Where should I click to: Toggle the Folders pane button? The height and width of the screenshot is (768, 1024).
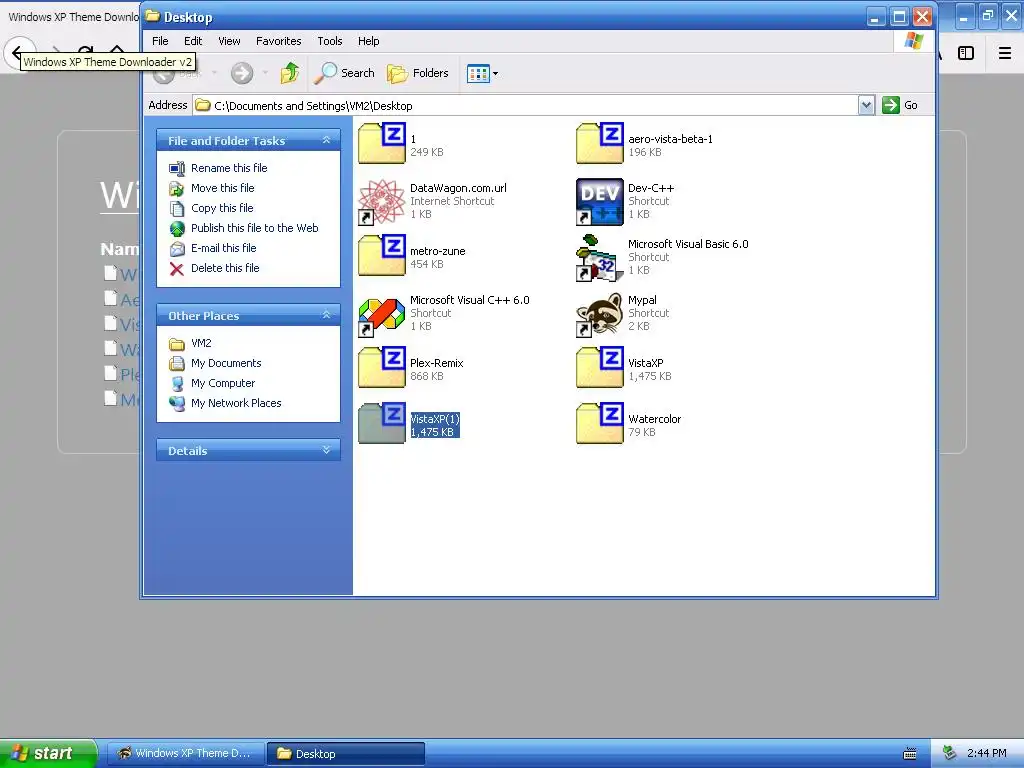(418, 73)
